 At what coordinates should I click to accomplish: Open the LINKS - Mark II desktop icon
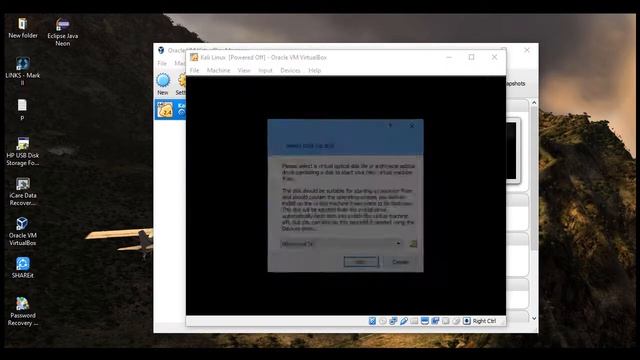22,71
